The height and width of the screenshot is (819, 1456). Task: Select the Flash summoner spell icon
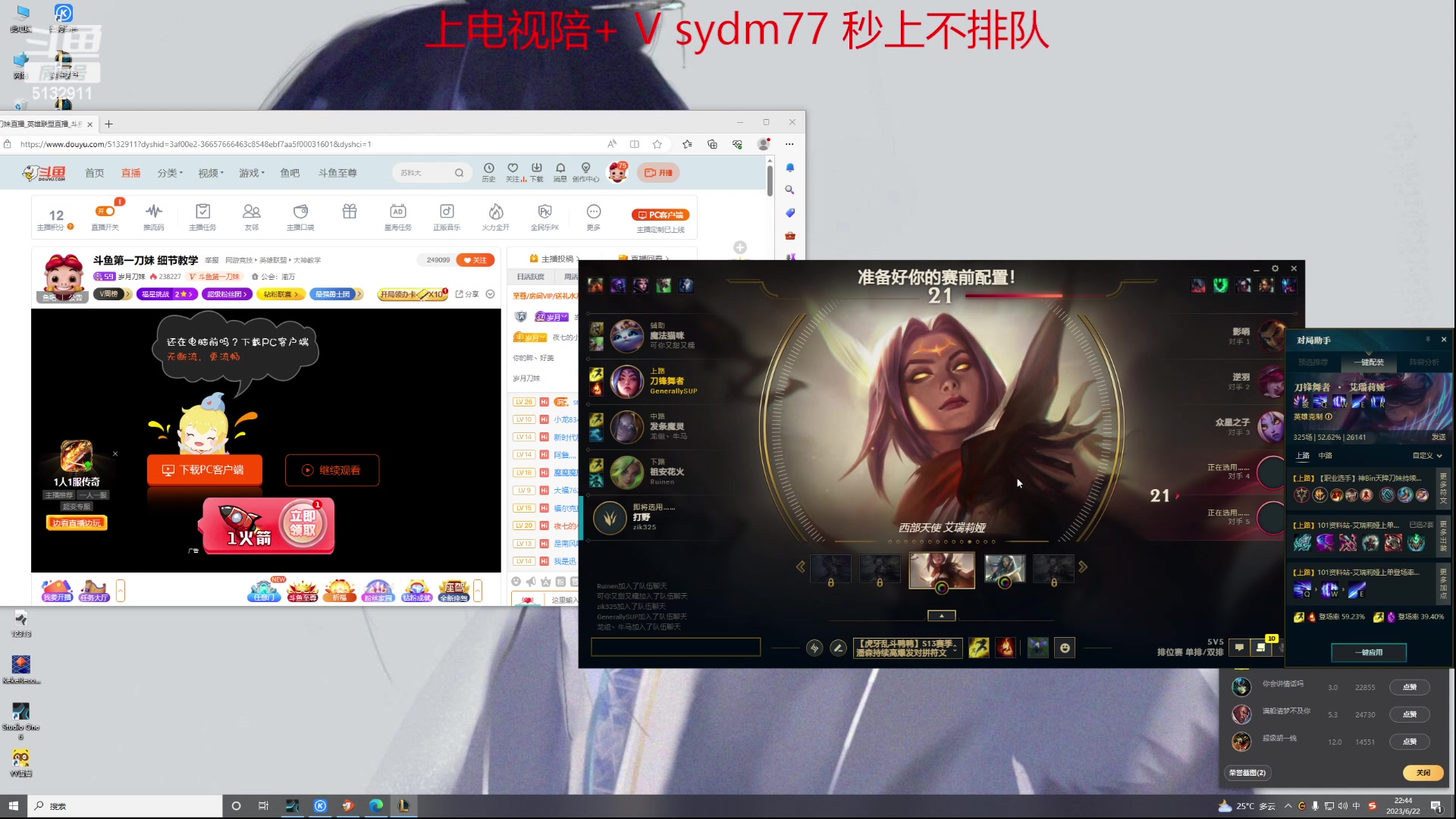coord(978,648)
